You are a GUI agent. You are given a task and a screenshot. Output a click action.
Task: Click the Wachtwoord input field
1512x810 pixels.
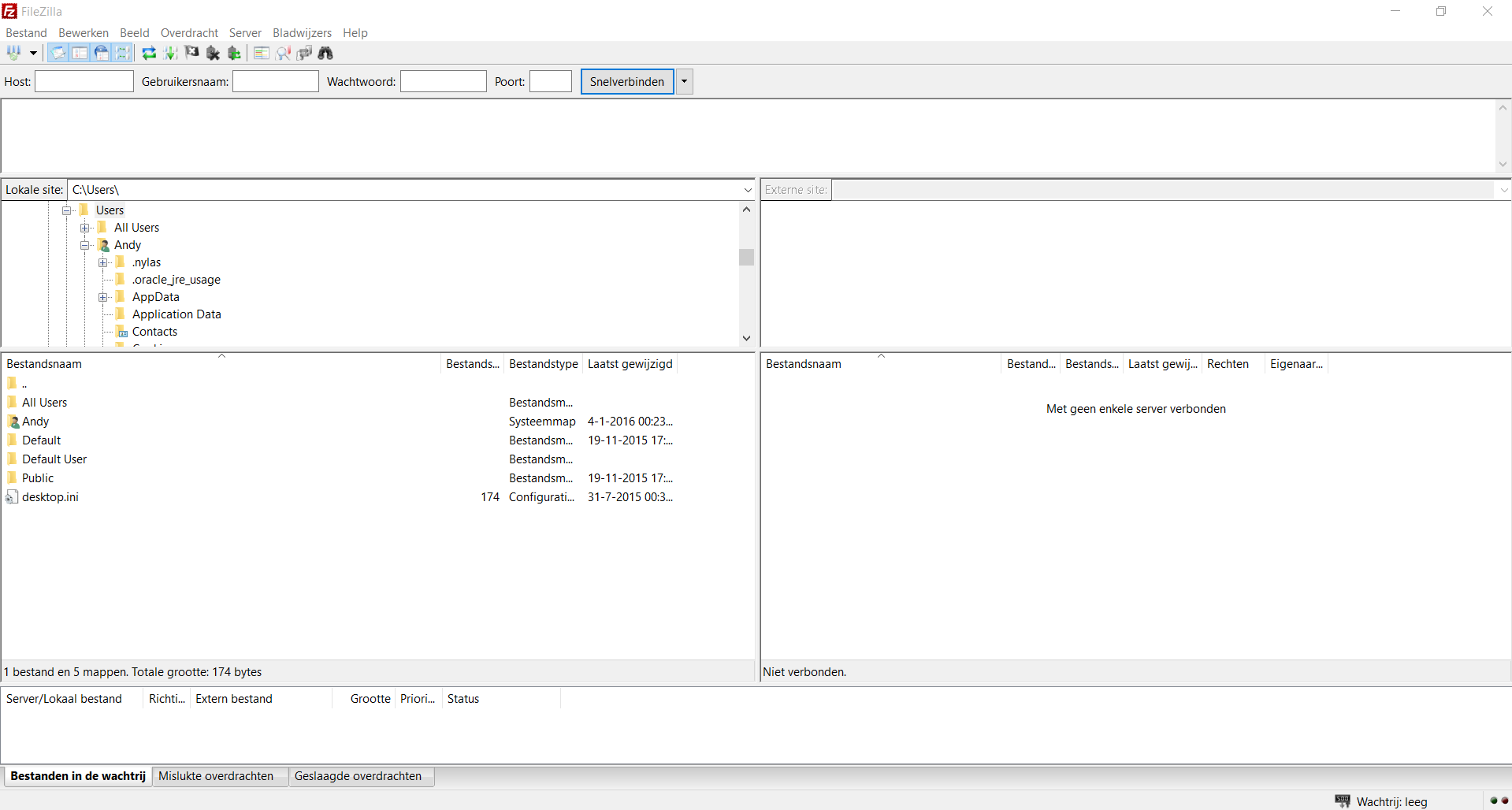[444, 81]
